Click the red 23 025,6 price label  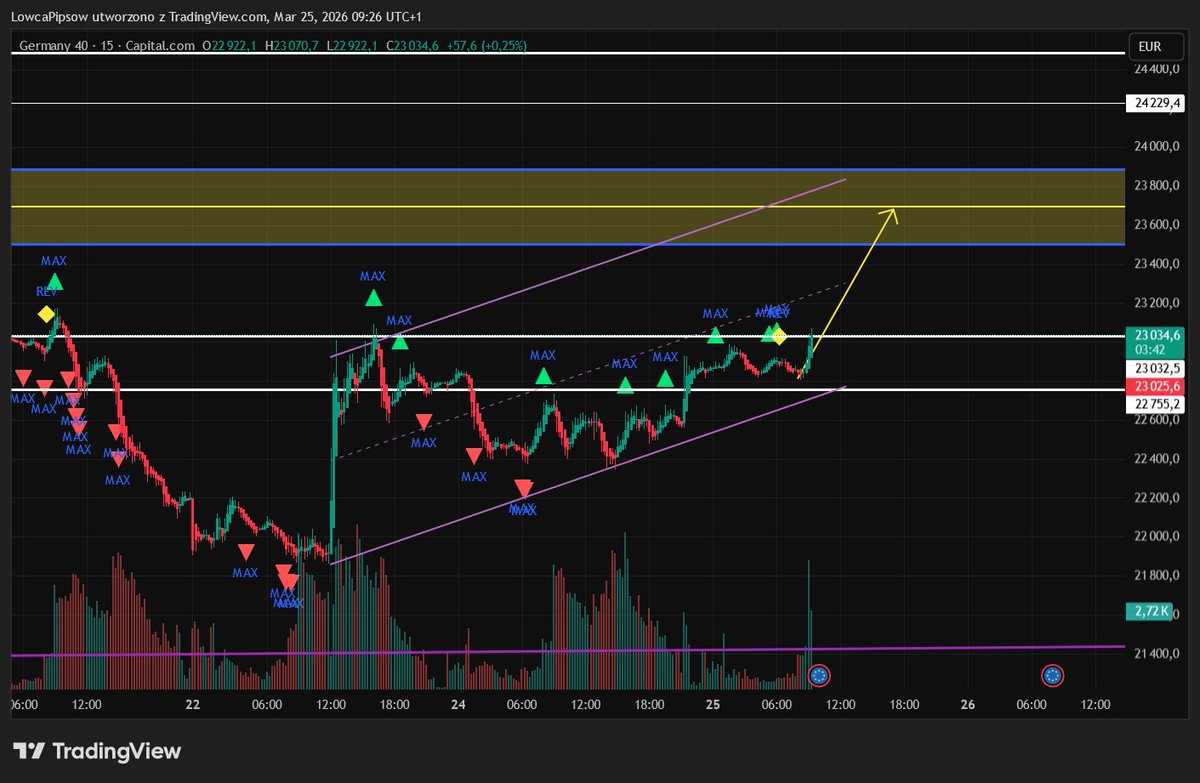(x=1157, y=386)
